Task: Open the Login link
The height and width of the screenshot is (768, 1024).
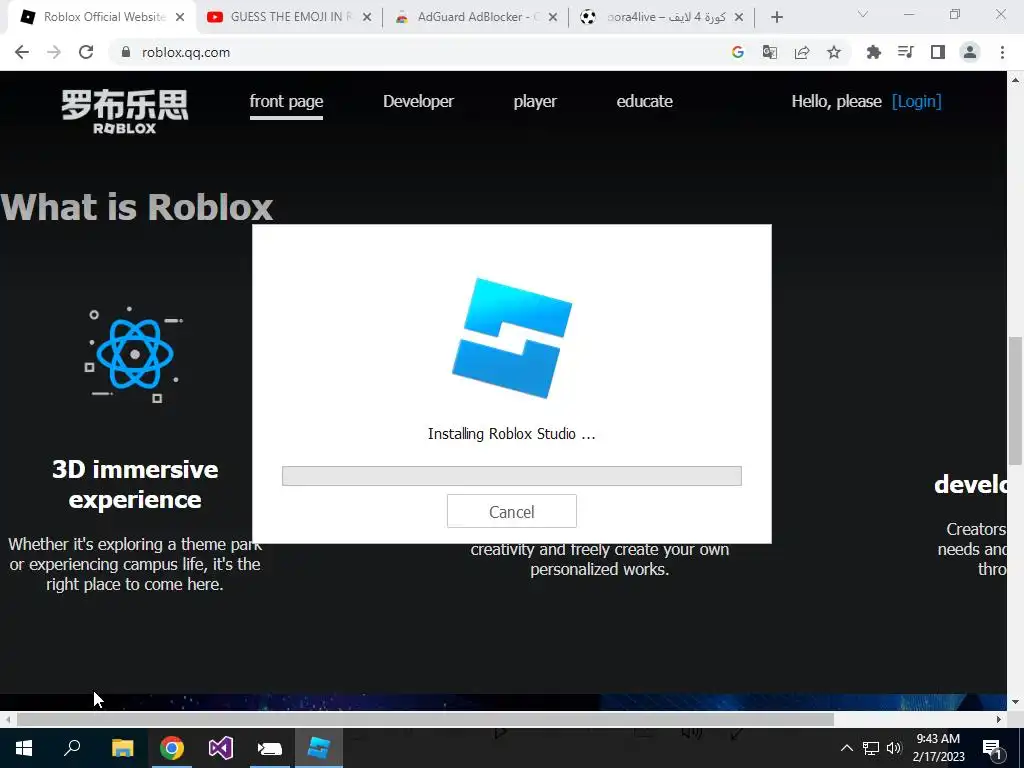Action: [x=916, y=101]
